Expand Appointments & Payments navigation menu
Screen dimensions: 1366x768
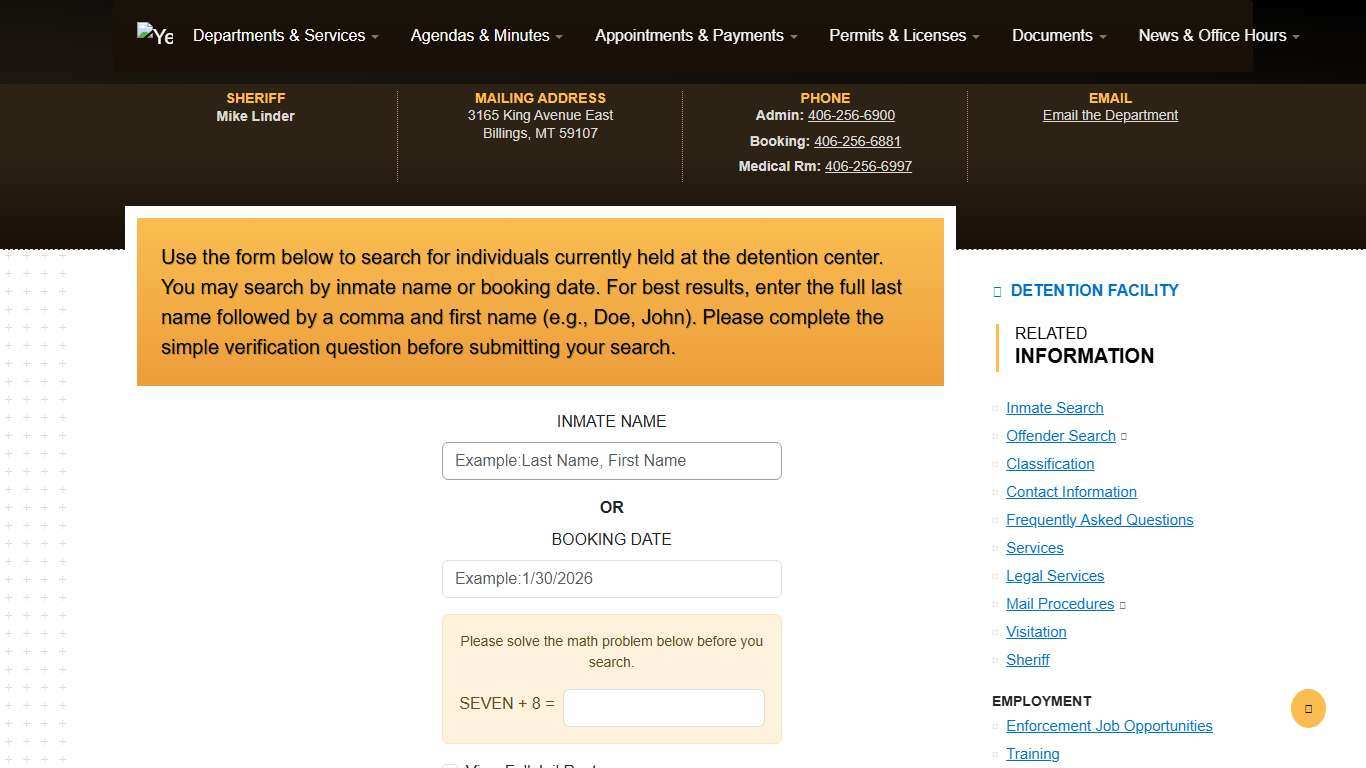pyautogui.click(x=695, y=35)
